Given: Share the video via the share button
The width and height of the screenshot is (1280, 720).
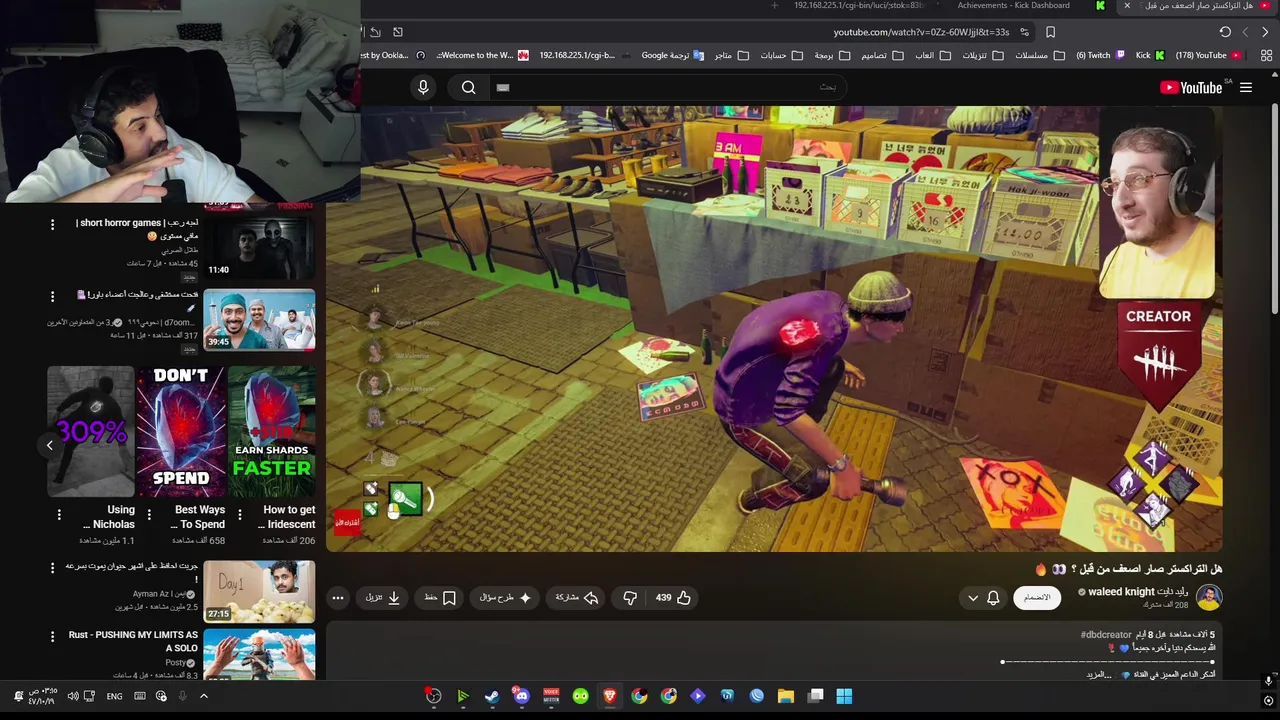Looking at the screenshot, I should 577,598.
